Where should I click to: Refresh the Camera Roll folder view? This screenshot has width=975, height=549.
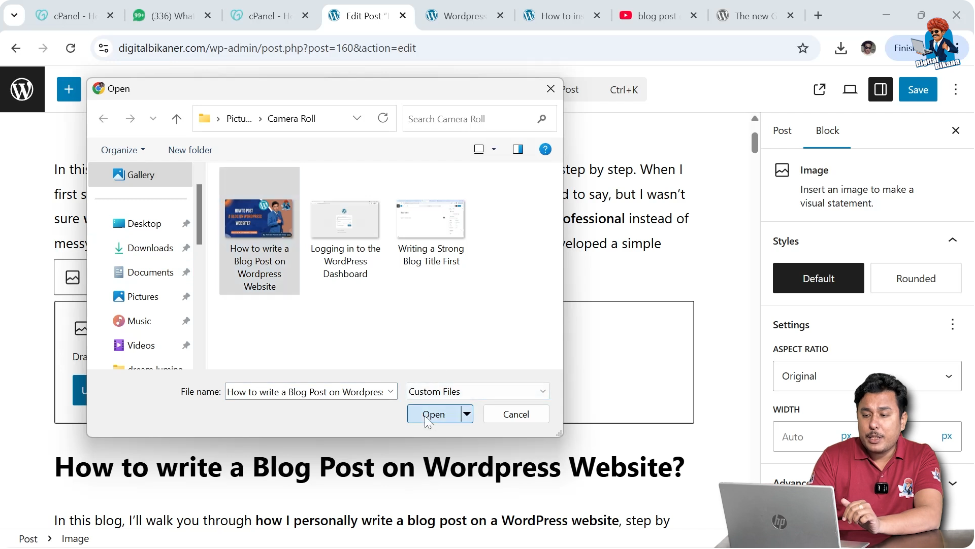(x=383, y=118)
